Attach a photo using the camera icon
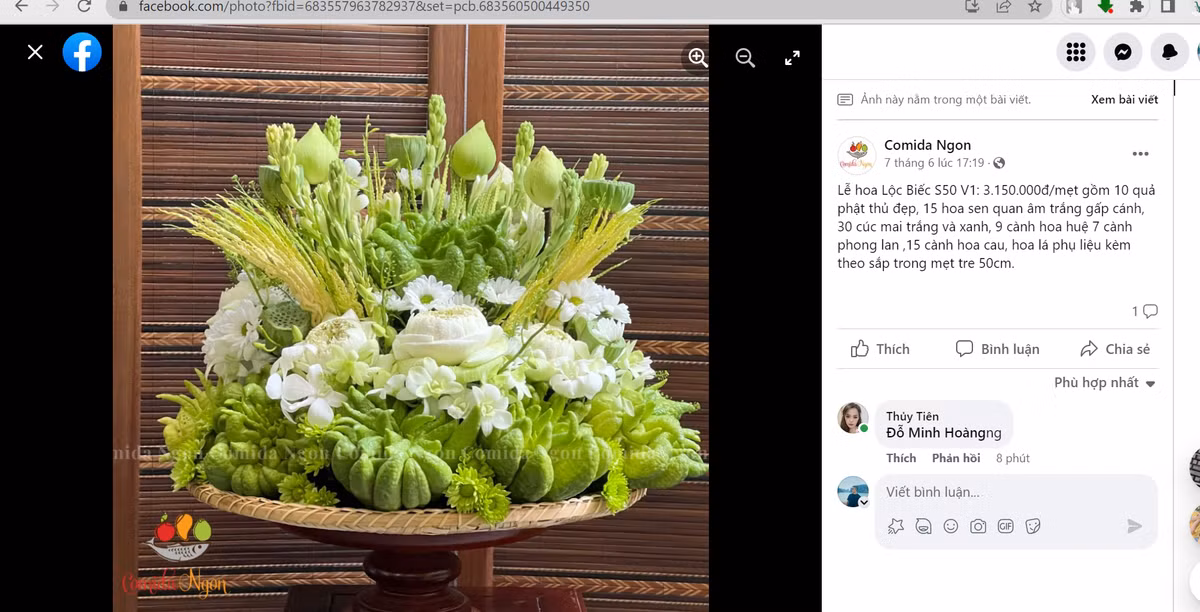Viewport: 1200px width, 612px height. click(x=978, y=526)
